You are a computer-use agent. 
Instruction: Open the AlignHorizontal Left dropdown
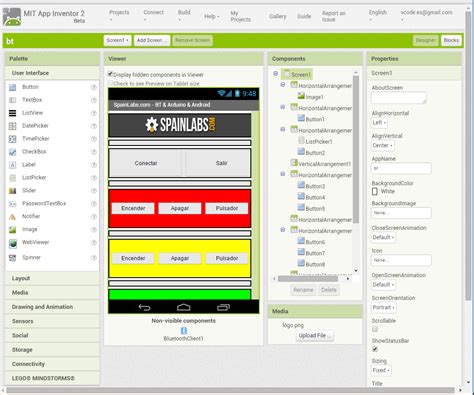coord(379,123)
